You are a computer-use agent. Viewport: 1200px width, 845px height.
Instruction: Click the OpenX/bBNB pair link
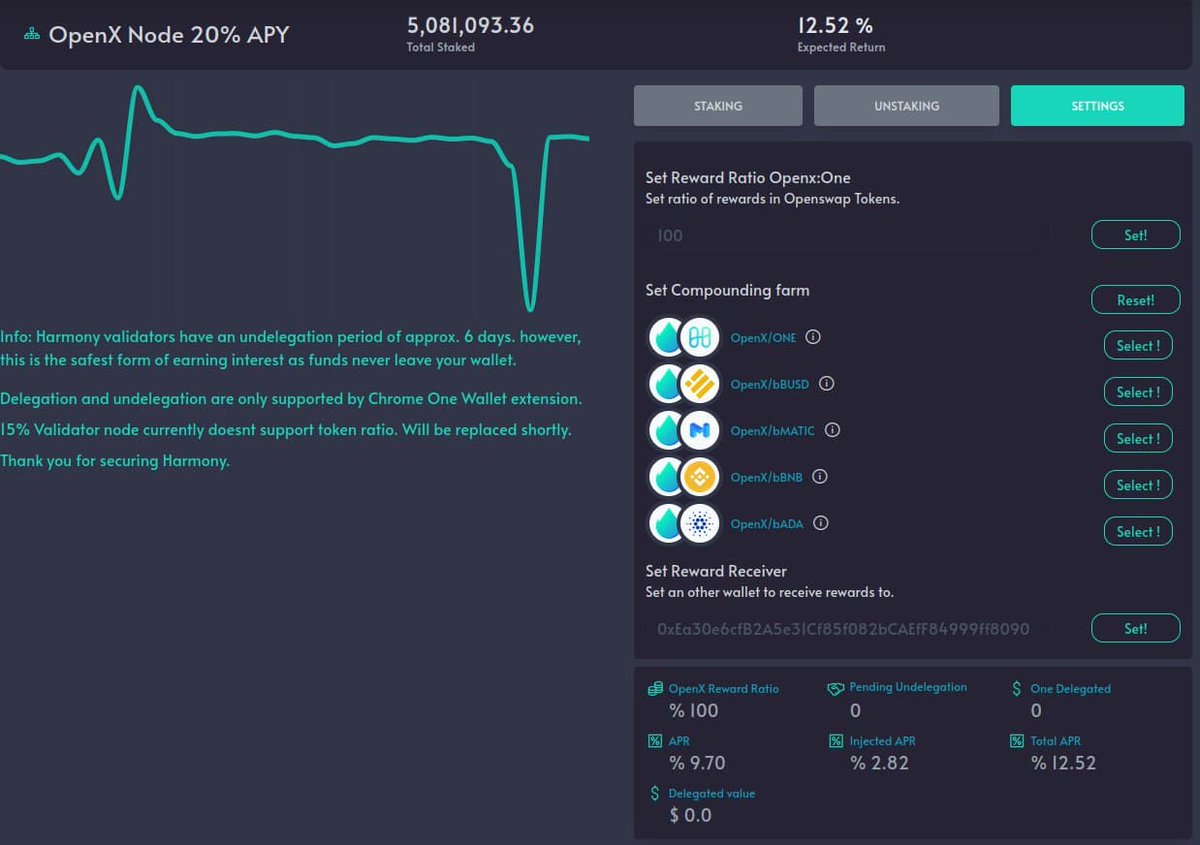[767, 477]
